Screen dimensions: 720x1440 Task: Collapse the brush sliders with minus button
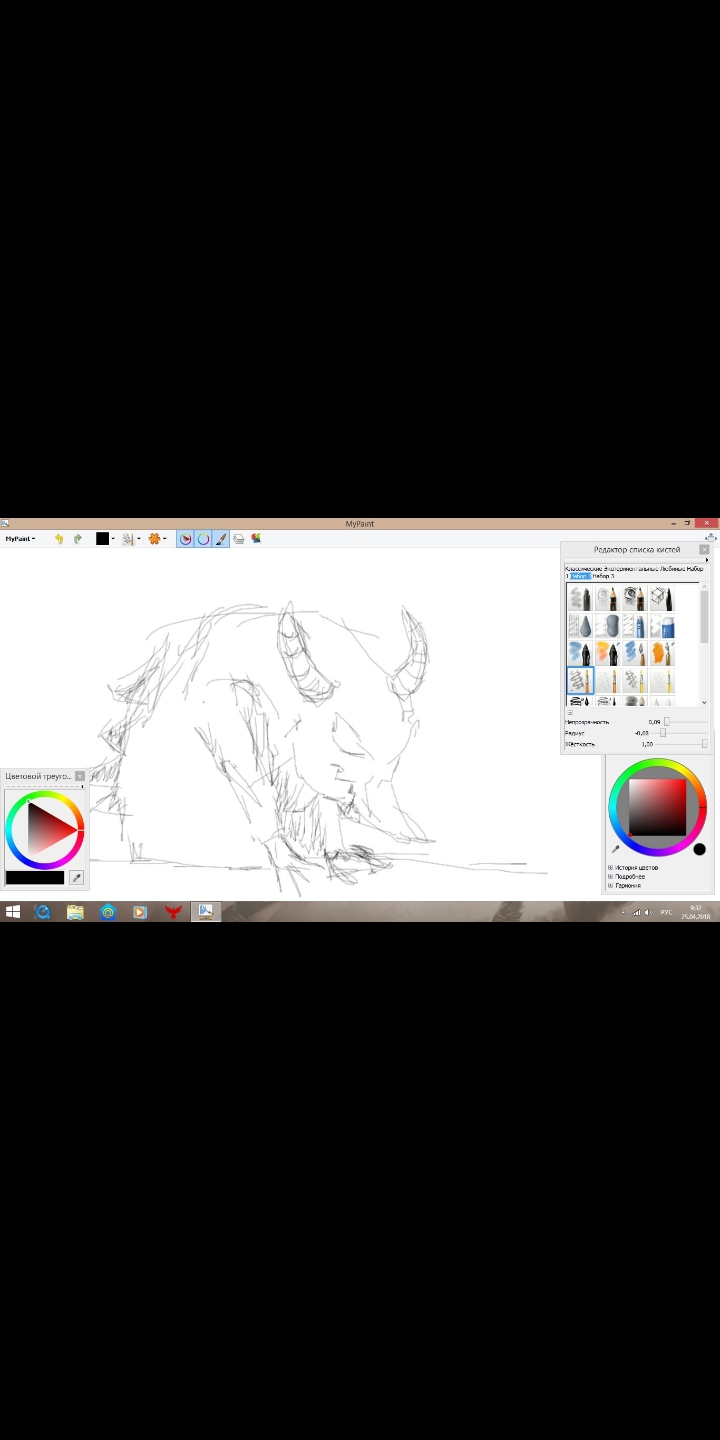(570, 712)
